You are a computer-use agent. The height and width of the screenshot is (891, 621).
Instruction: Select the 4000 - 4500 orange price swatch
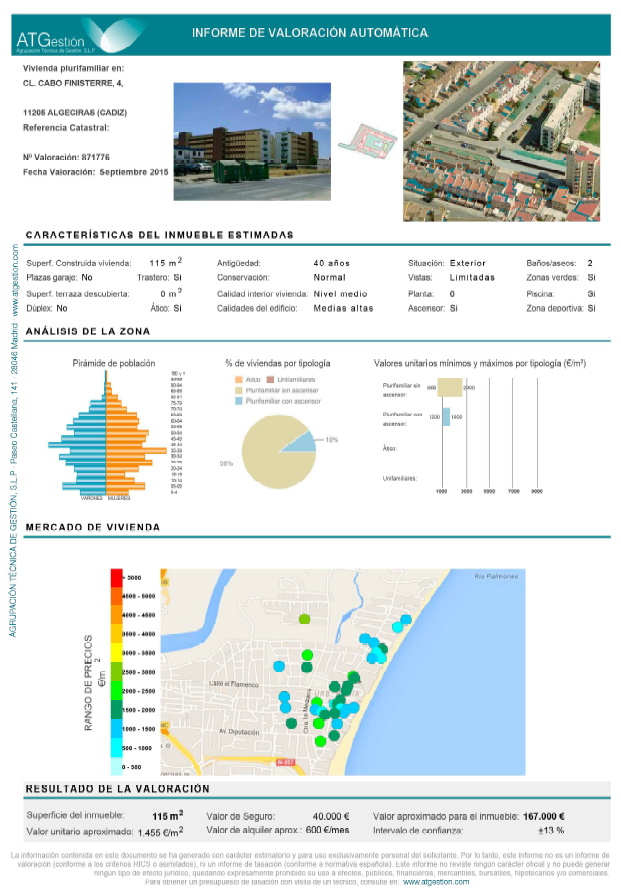pyautogui.click(x=116, y=615)
